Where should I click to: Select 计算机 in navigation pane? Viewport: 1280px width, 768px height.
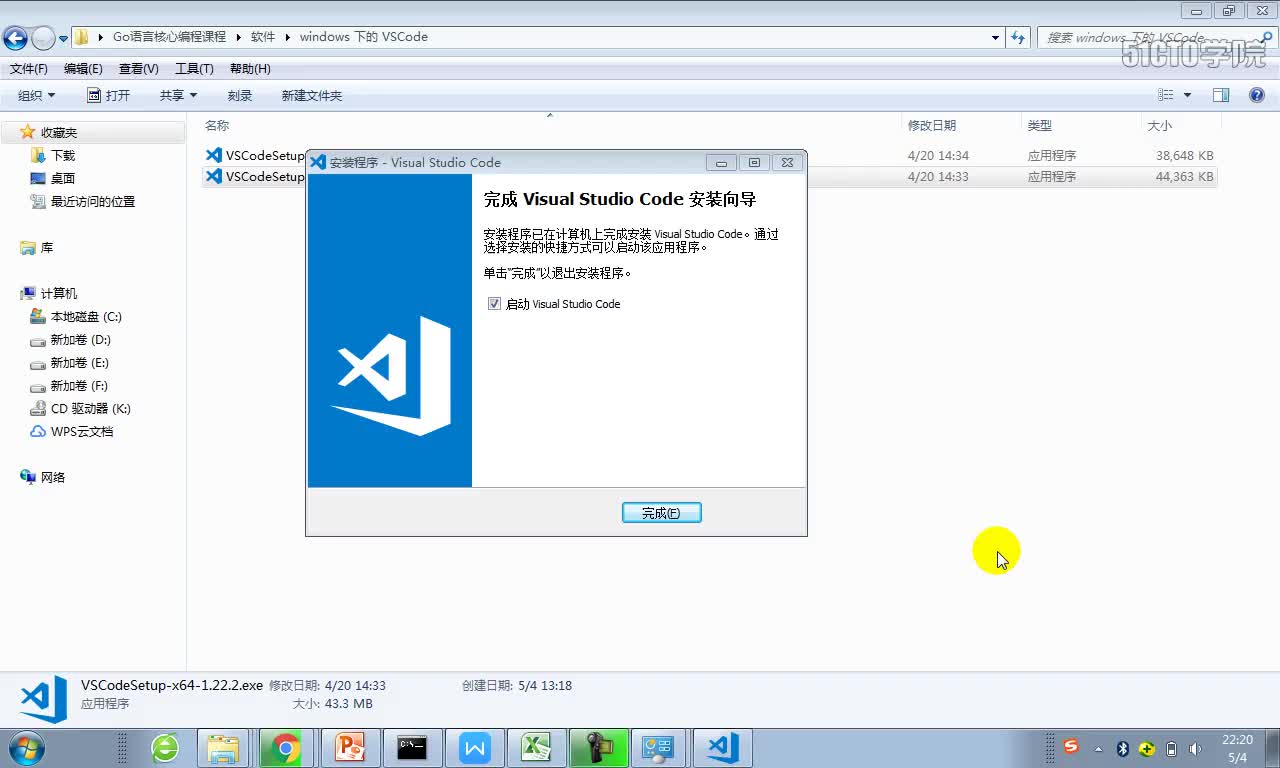pos(59,293)
